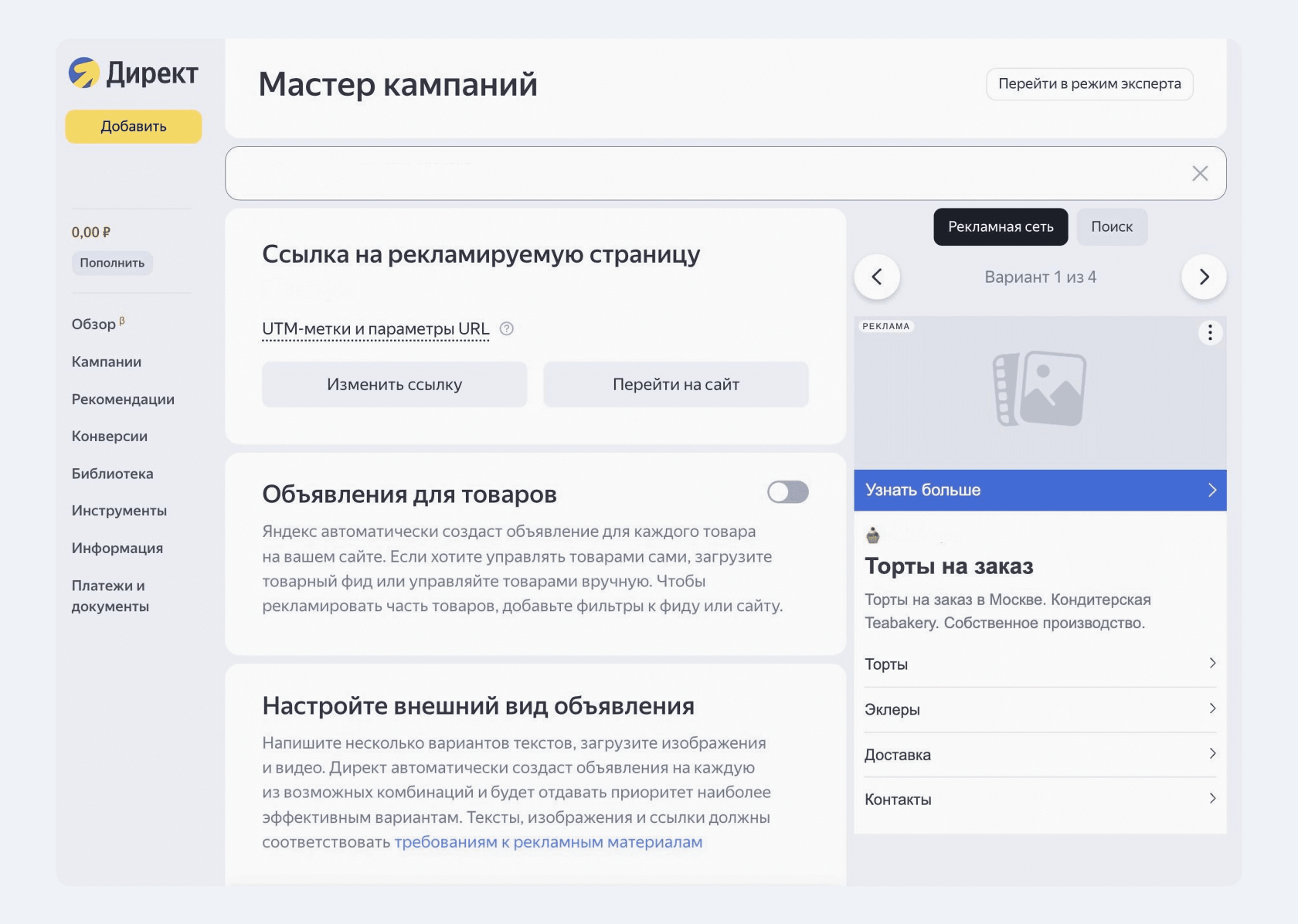Switch to the Поиск preview tab

pos(1112,226)
